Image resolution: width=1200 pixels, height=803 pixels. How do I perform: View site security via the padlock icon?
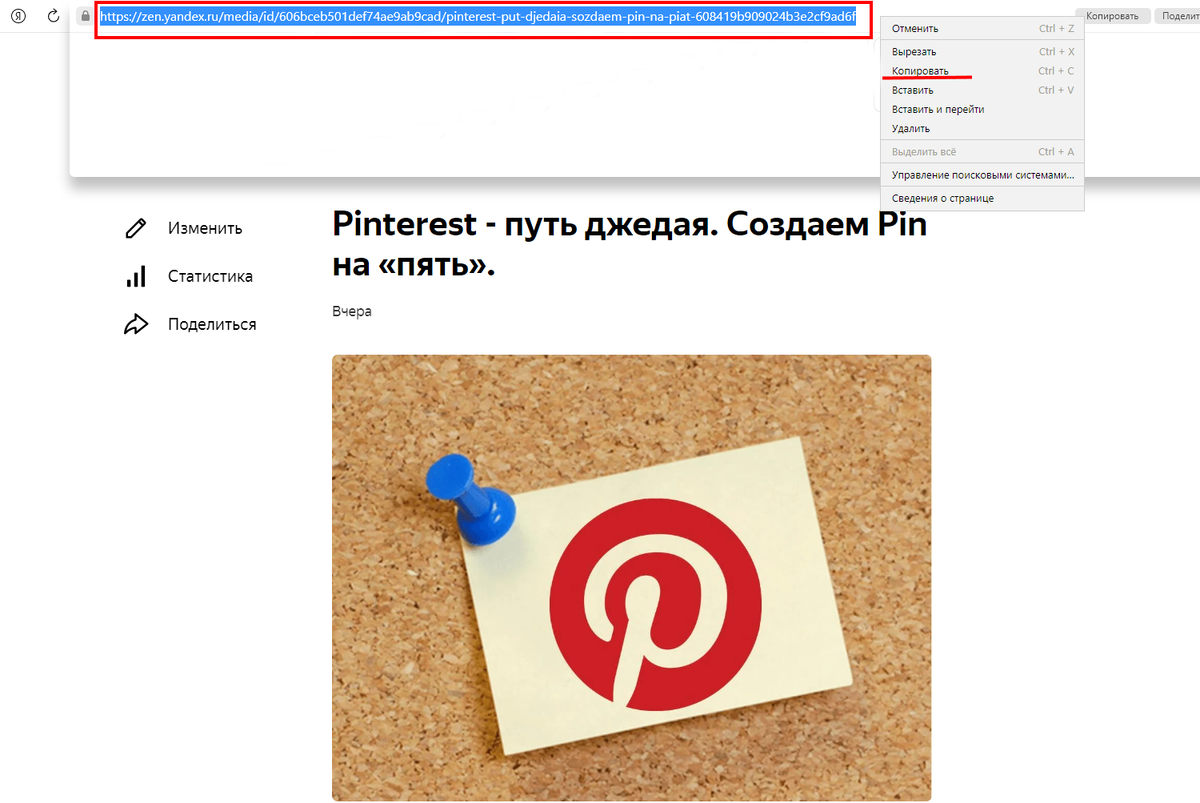[x=85, y=16]
